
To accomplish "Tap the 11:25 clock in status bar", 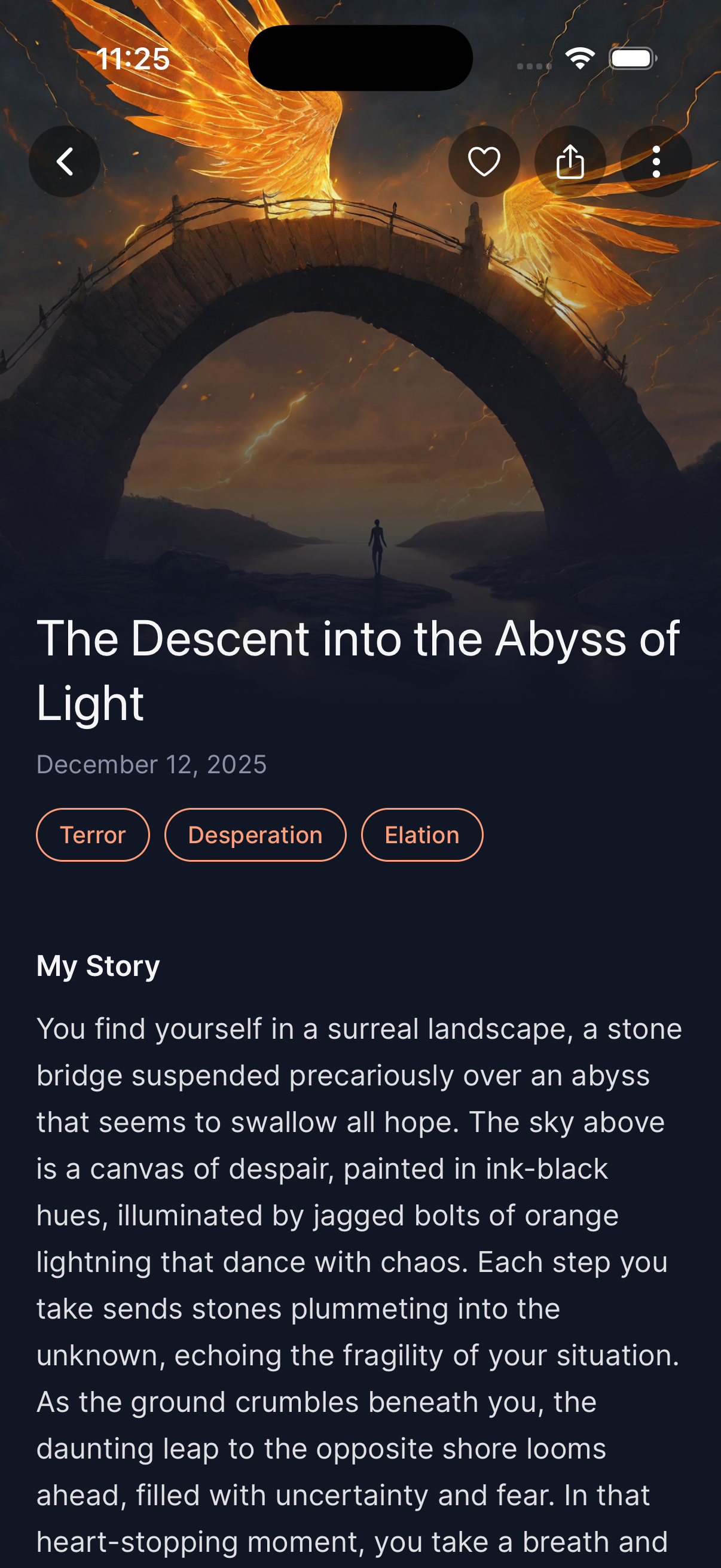I will (x=133, y=59).
